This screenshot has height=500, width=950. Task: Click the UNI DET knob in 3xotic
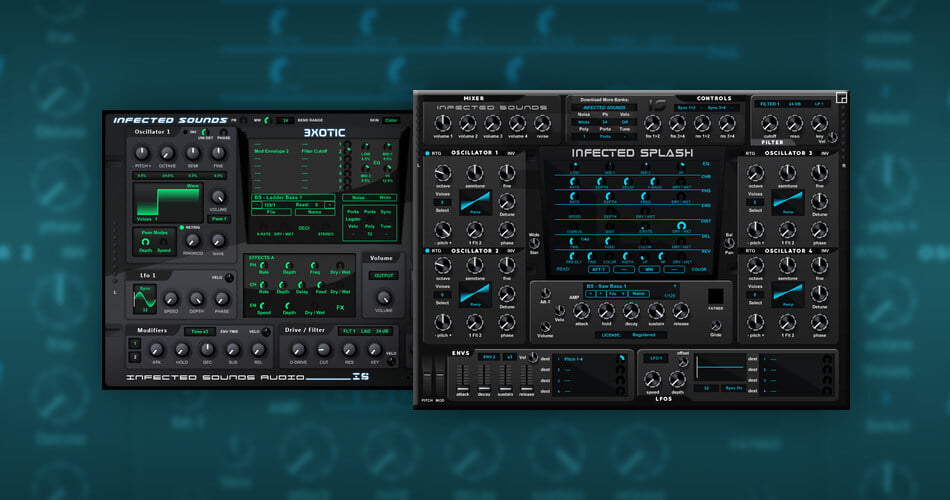(x=205, y=132)
